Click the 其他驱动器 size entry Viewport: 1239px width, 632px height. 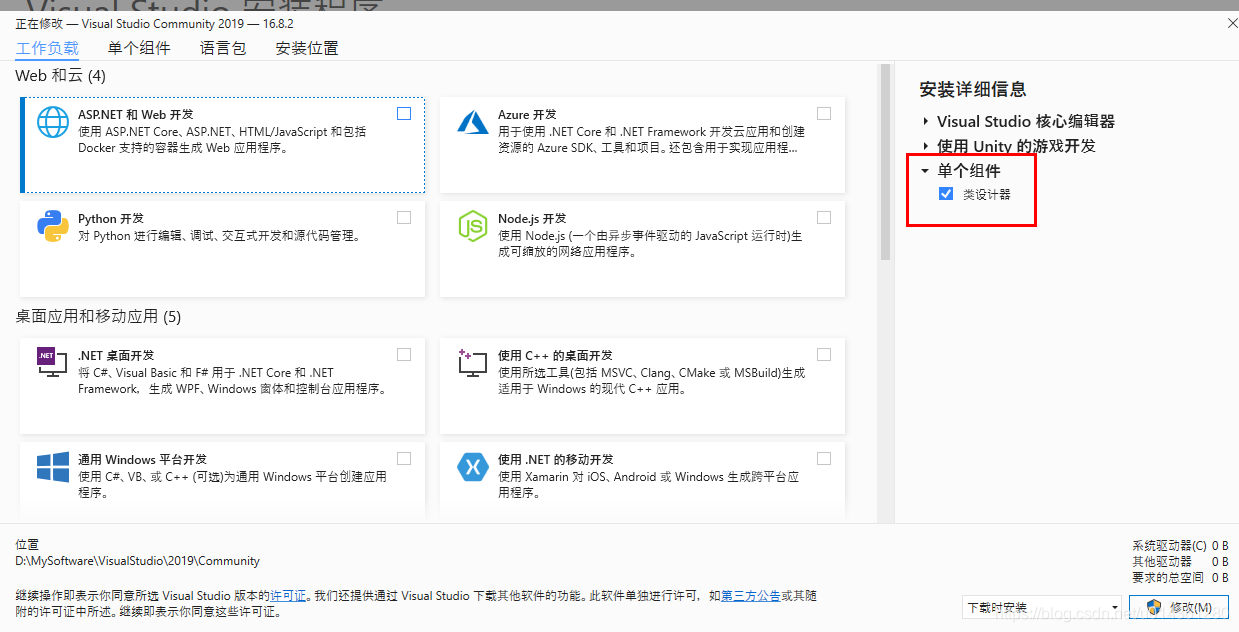pos(1180,562)
